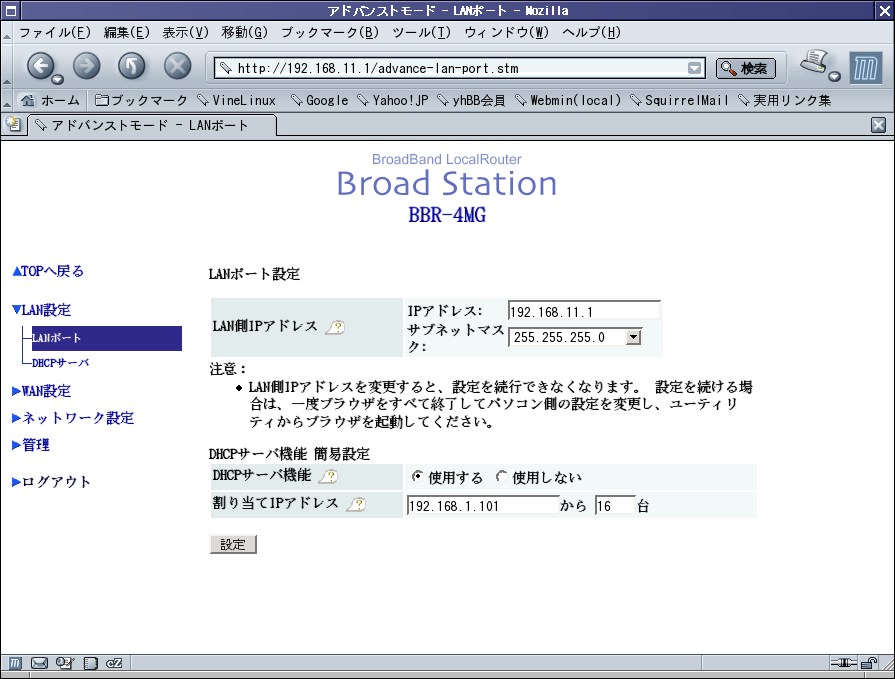Screen dimensions: 895x679
Task: Follow the ▲TOPへ戻る link
Action: tap(48, 271)
